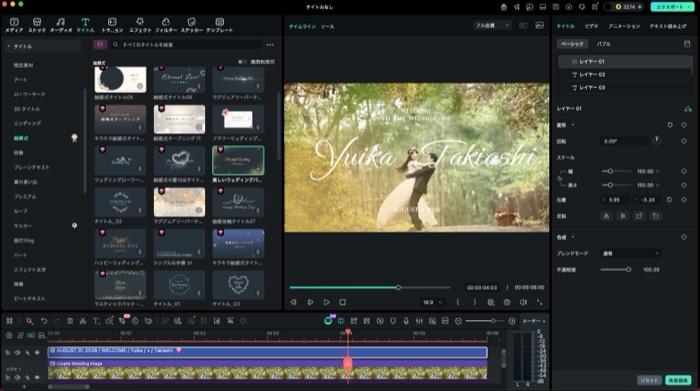Click the speed timer icon in timeline toolbar
This screenshot has height=391, width=700.
pos(135,321)
